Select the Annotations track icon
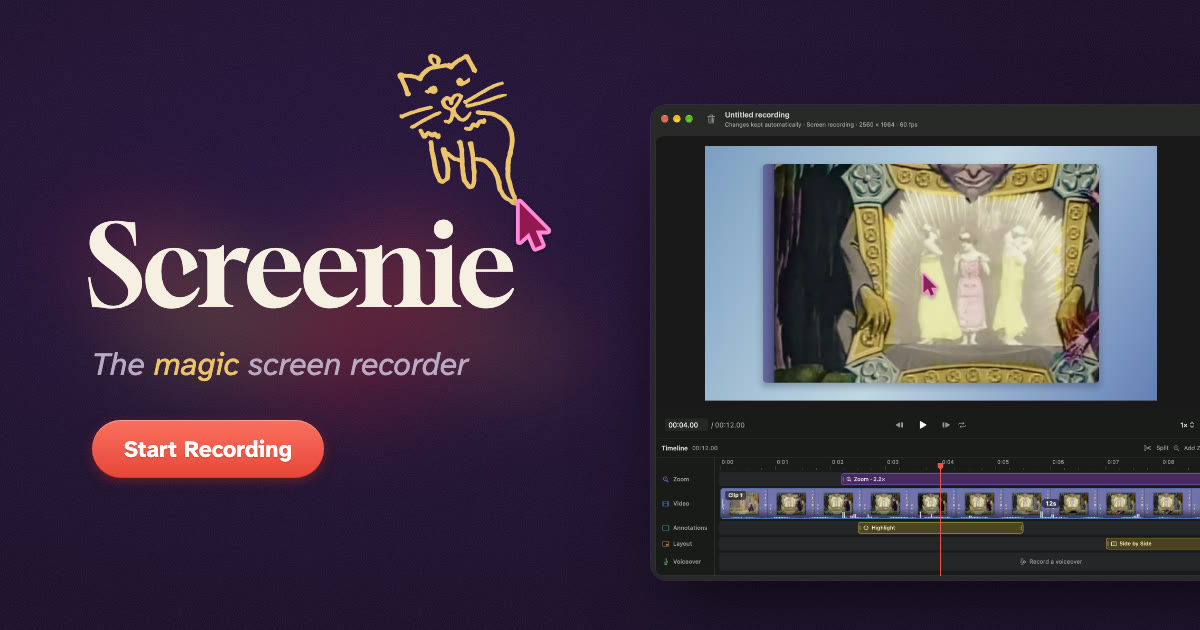 pos(665,528)
